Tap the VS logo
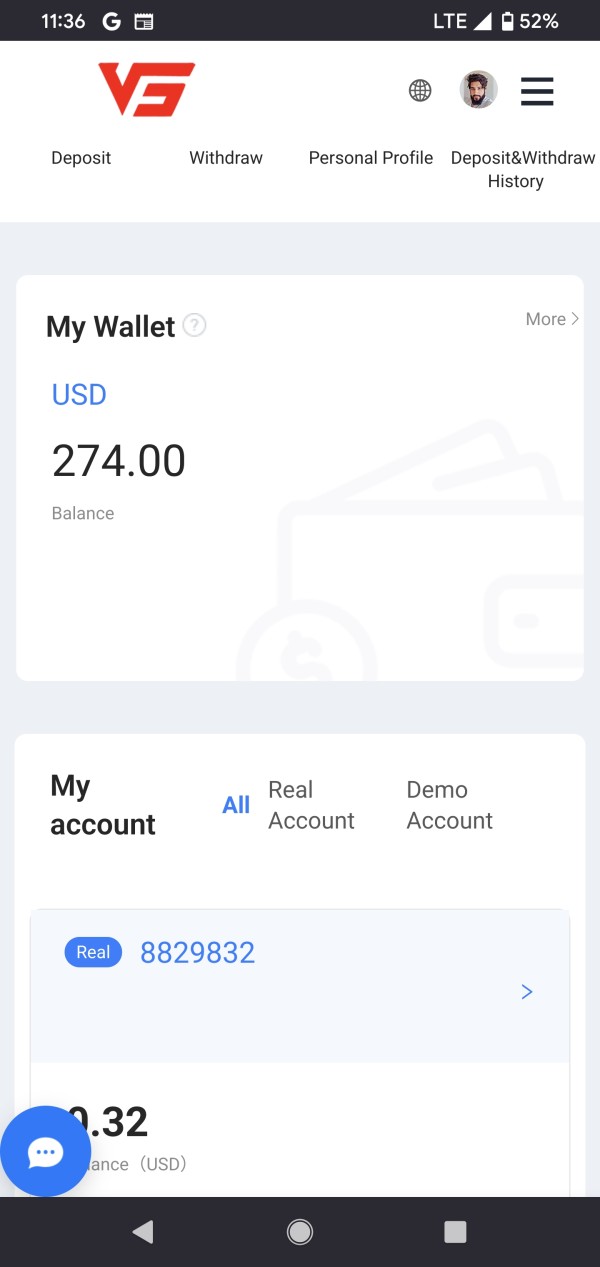Viewport: 600px width, 1267px height. (146, 90)
